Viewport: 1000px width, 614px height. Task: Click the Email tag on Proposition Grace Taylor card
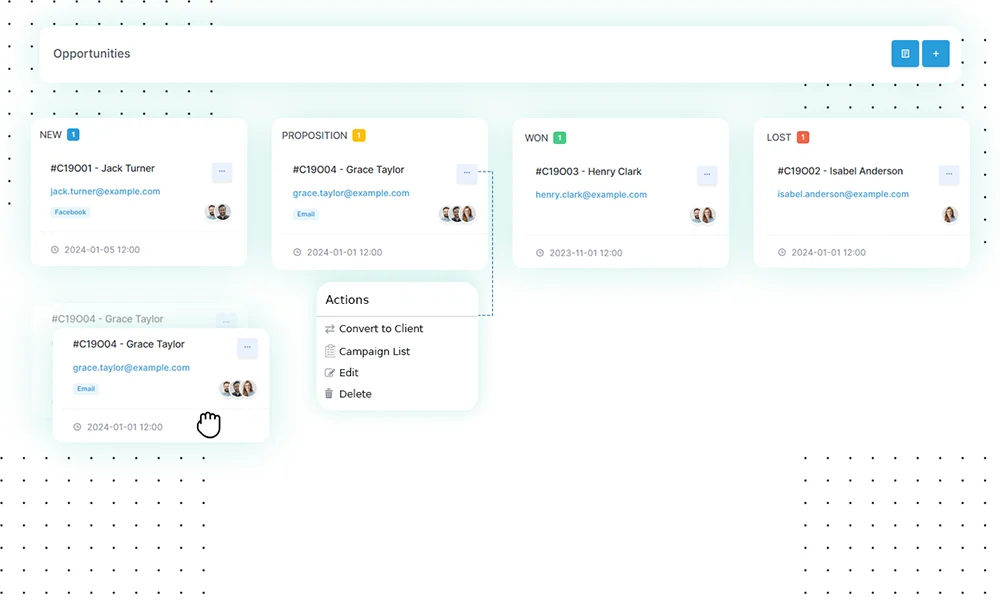pos(306,215)
